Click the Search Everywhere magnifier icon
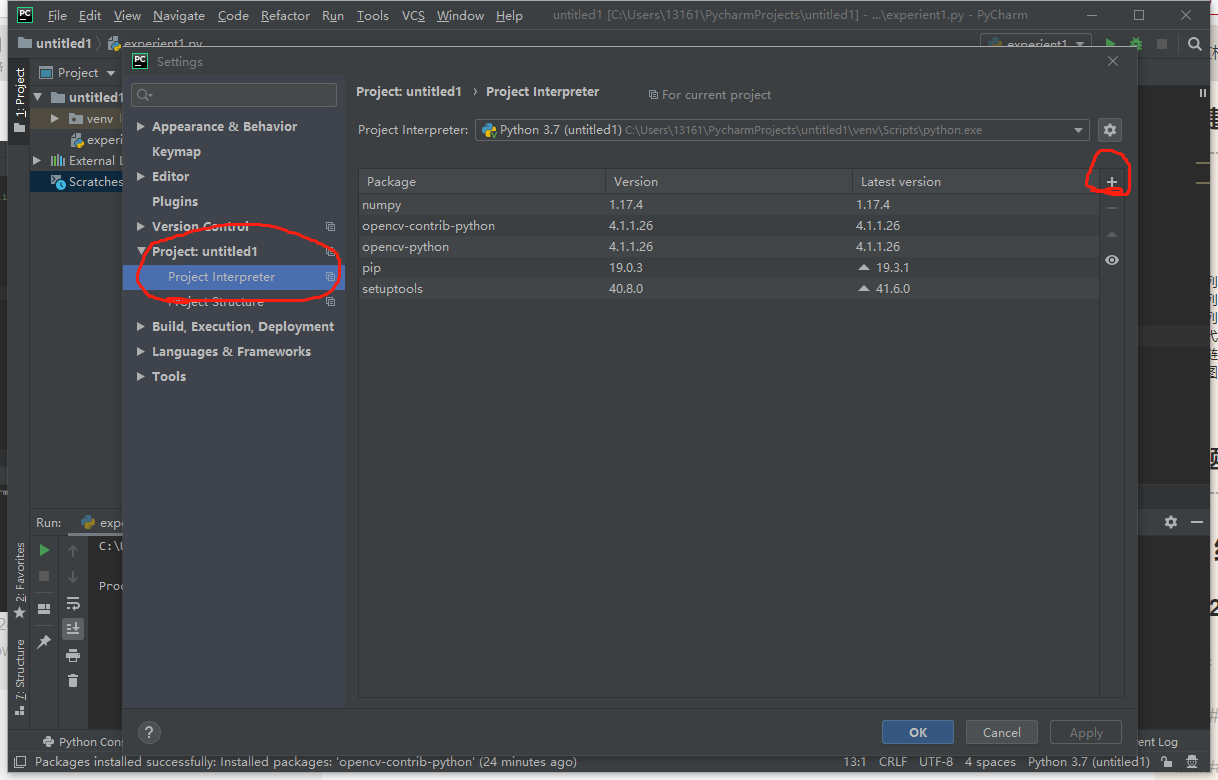This screenshot has width=1218, height=780. tap(1195, 44)
